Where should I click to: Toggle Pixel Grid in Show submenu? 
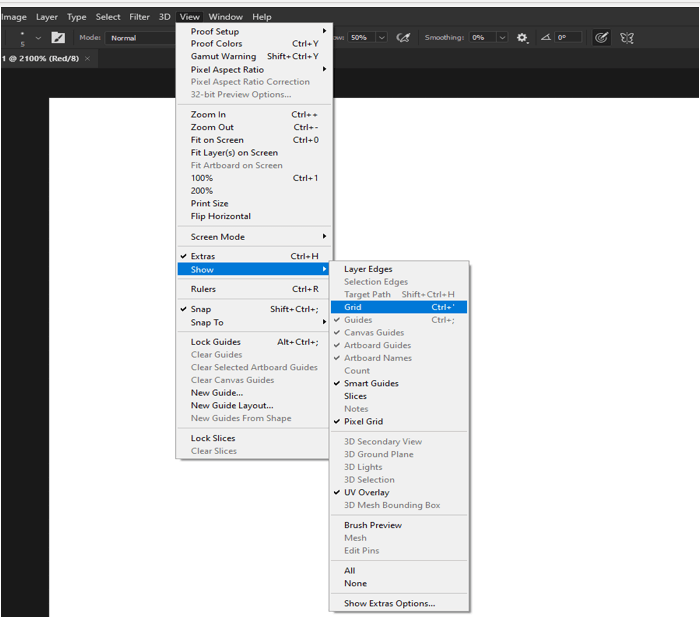[363, 422]
